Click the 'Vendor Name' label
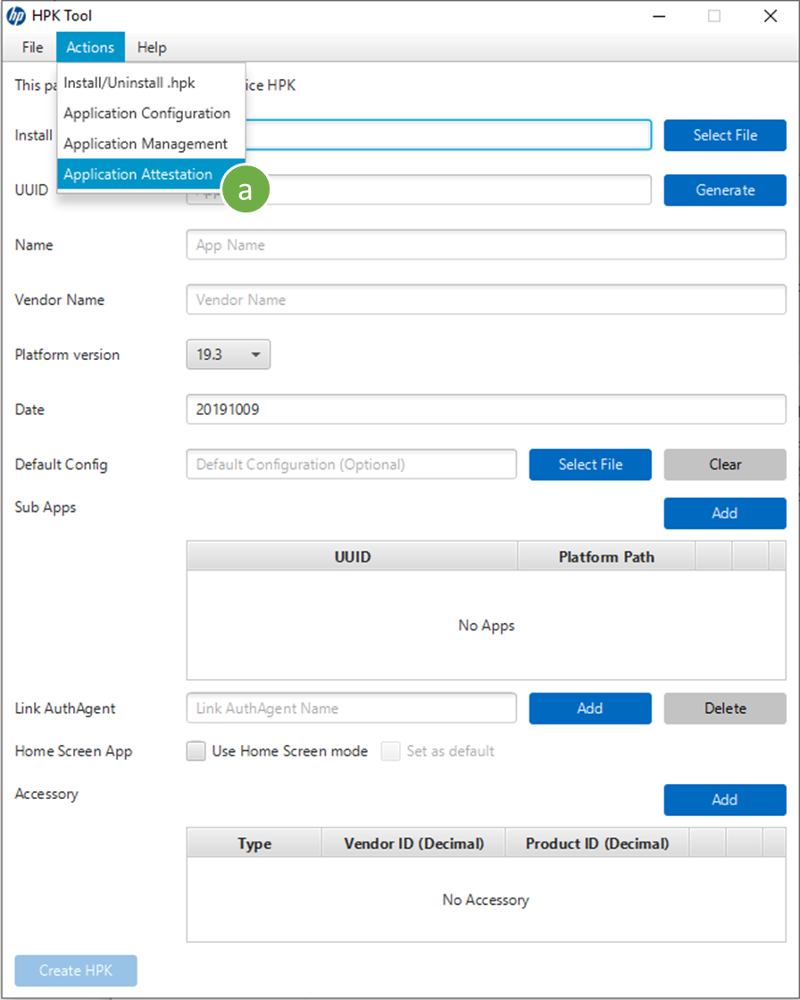The image size is (800, 1000). [x=59, y=300]
